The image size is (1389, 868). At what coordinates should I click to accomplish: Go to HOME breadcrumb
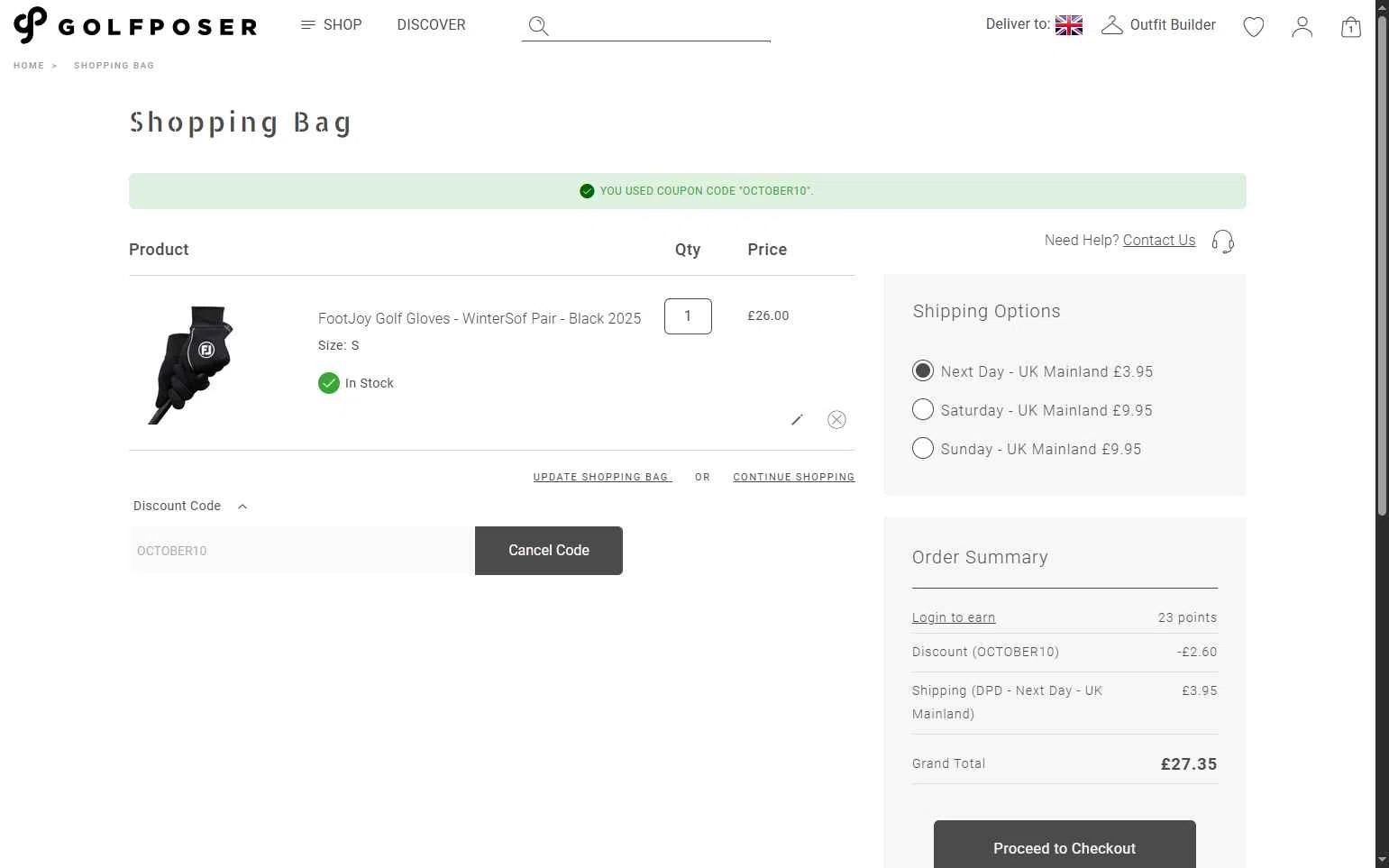(x=29, y=66)
